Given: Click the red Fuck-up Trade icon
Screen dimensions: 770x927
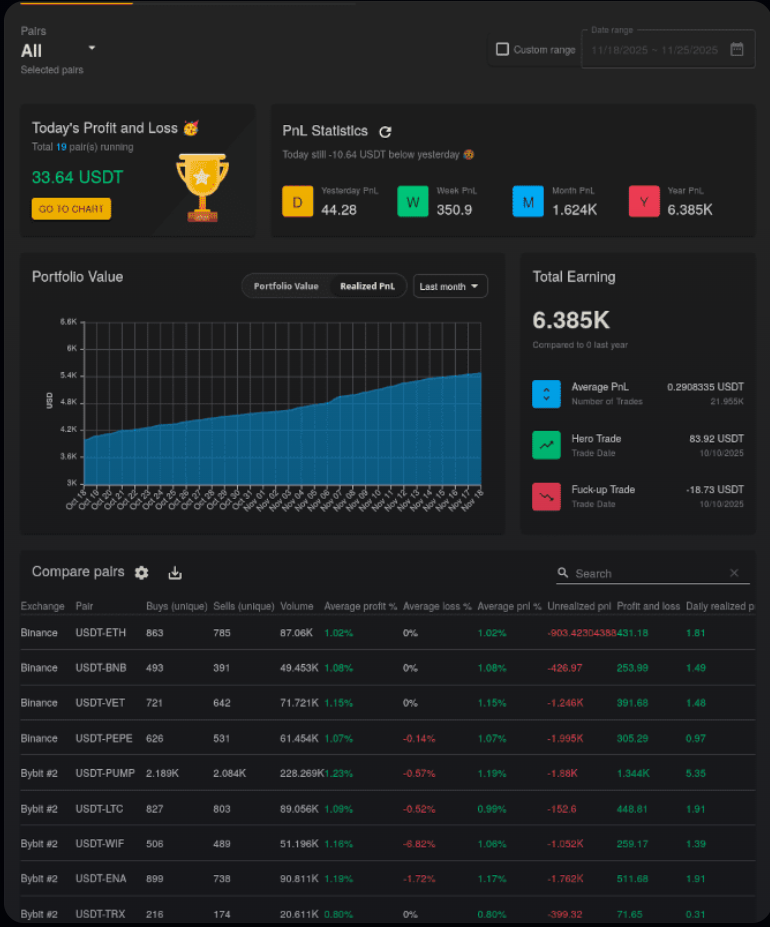Looking at the screenshot, I should [546, 497].
